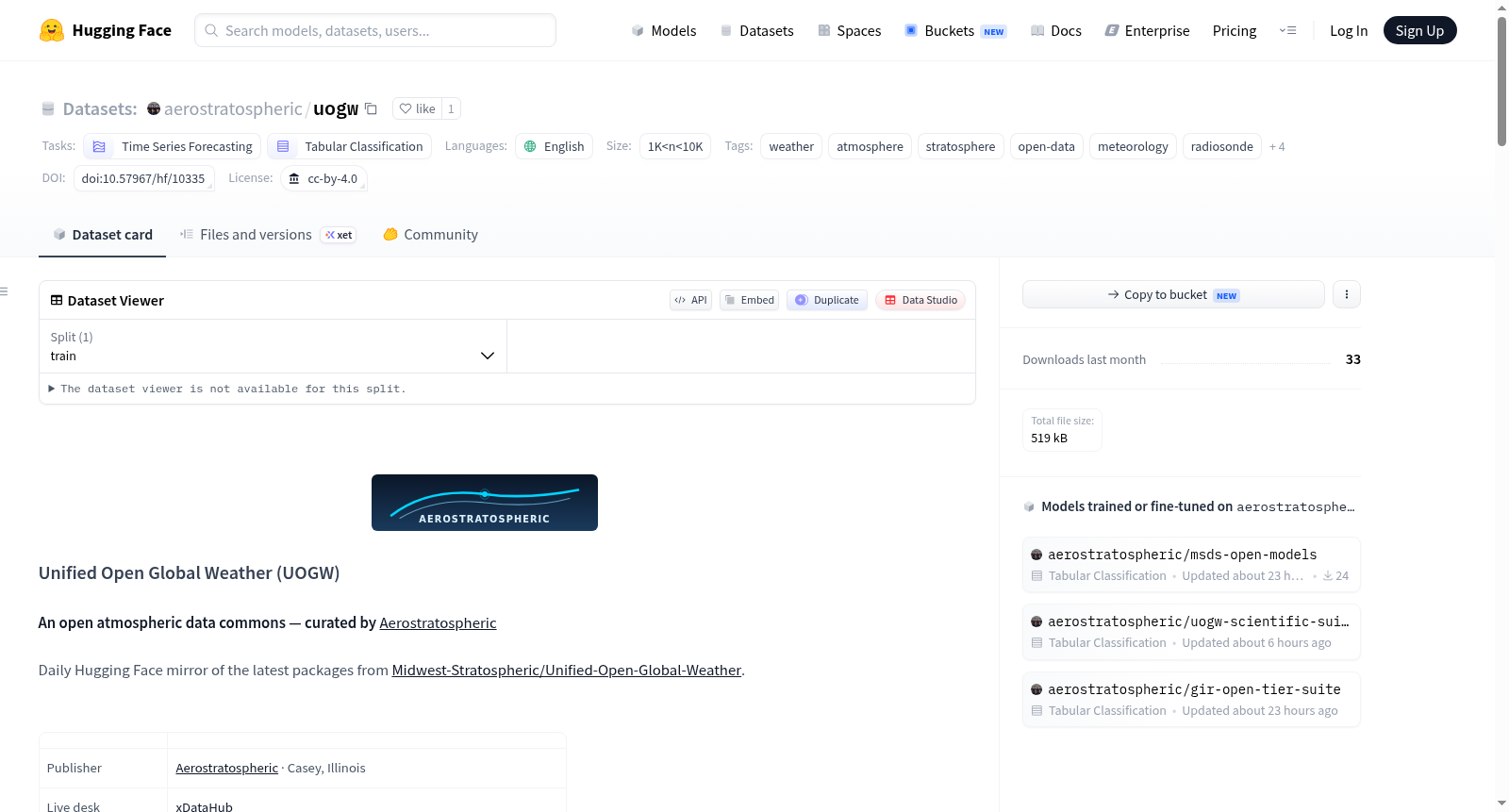Open the Pricing page
This screenshot has width=1509, height=812.
[x=1235, y=30]
